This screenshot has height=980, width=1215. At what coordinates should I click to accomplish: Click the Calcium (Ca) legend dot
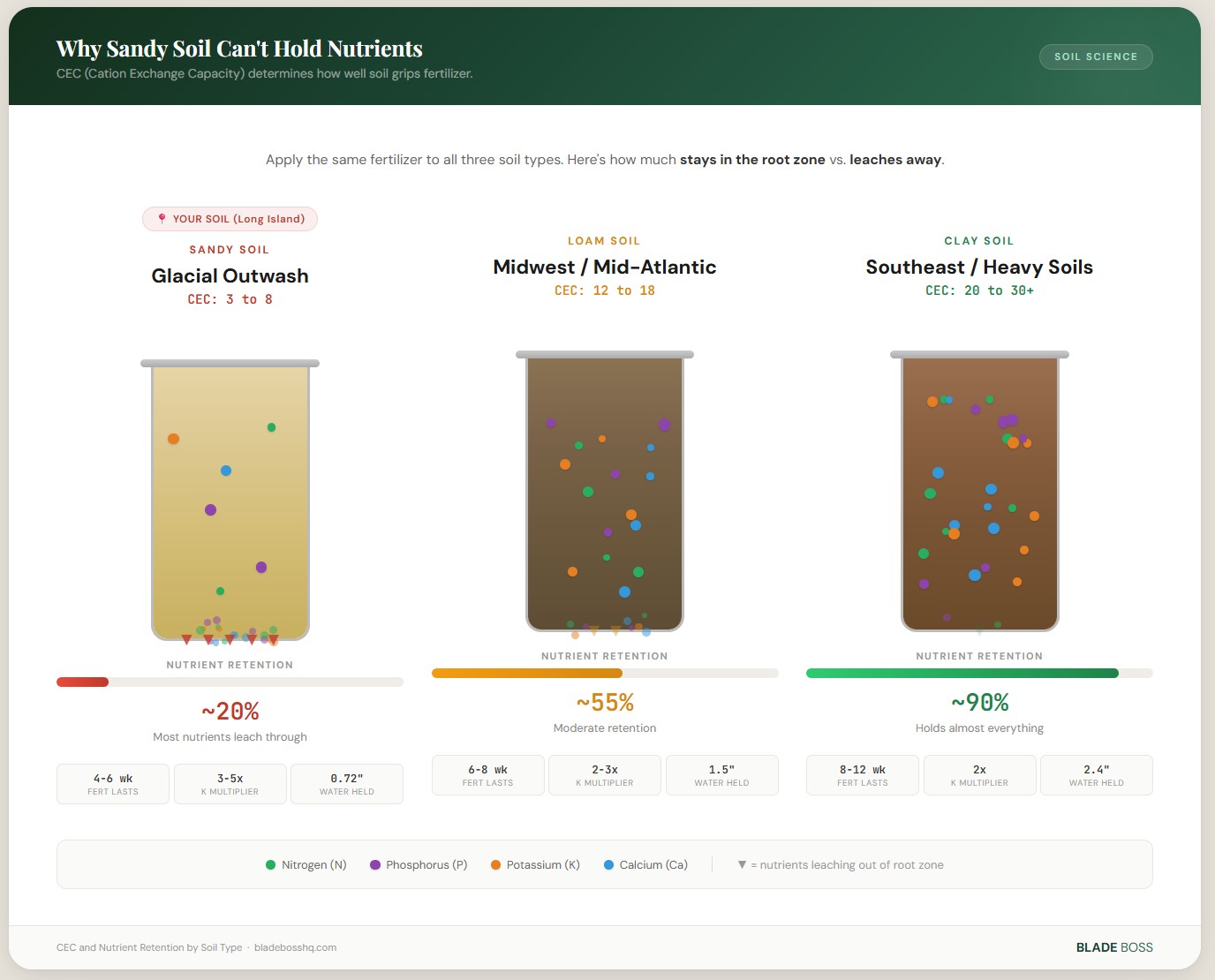coord(608,864)
